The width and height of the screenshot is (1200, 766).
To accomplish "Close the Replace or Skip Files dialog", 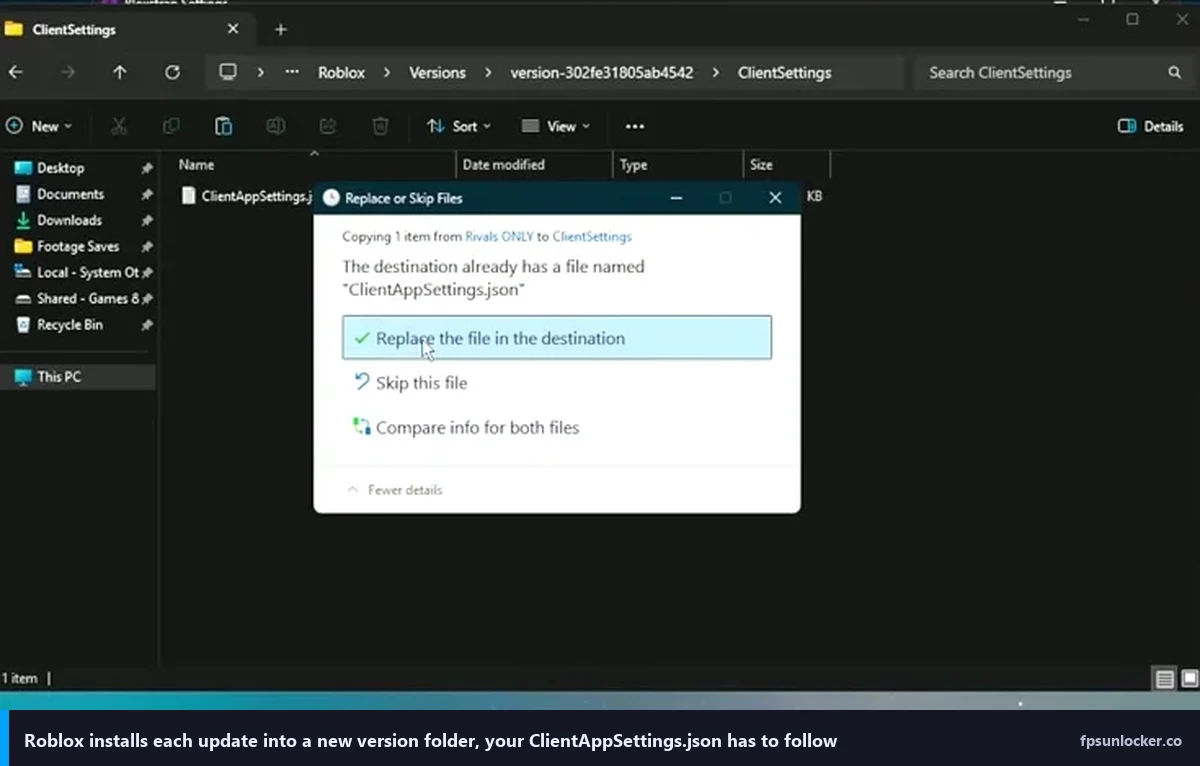I will pos(775,198).
